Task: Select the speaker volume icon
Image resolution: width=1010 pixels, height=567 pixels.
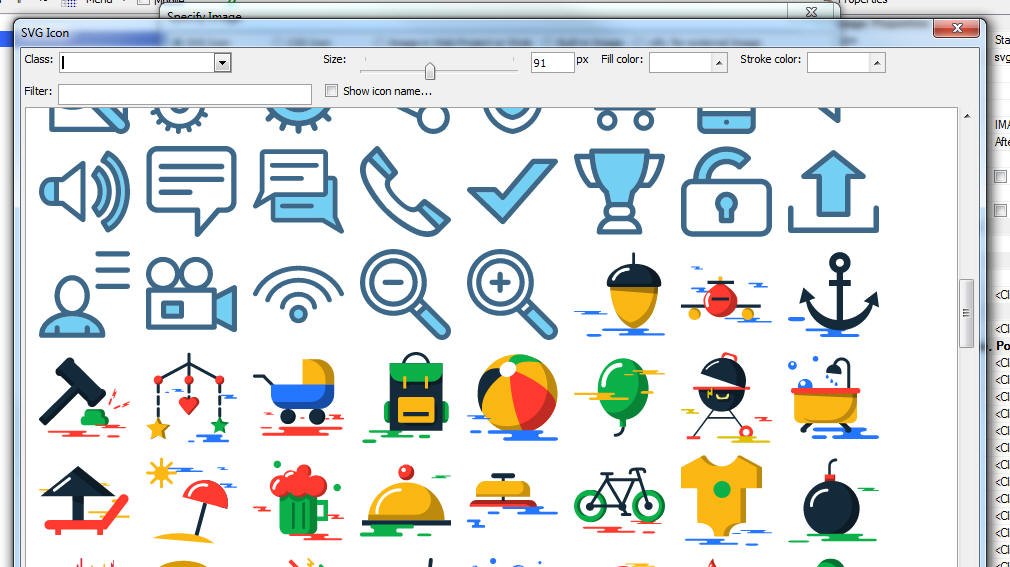Action: (84, 191)
